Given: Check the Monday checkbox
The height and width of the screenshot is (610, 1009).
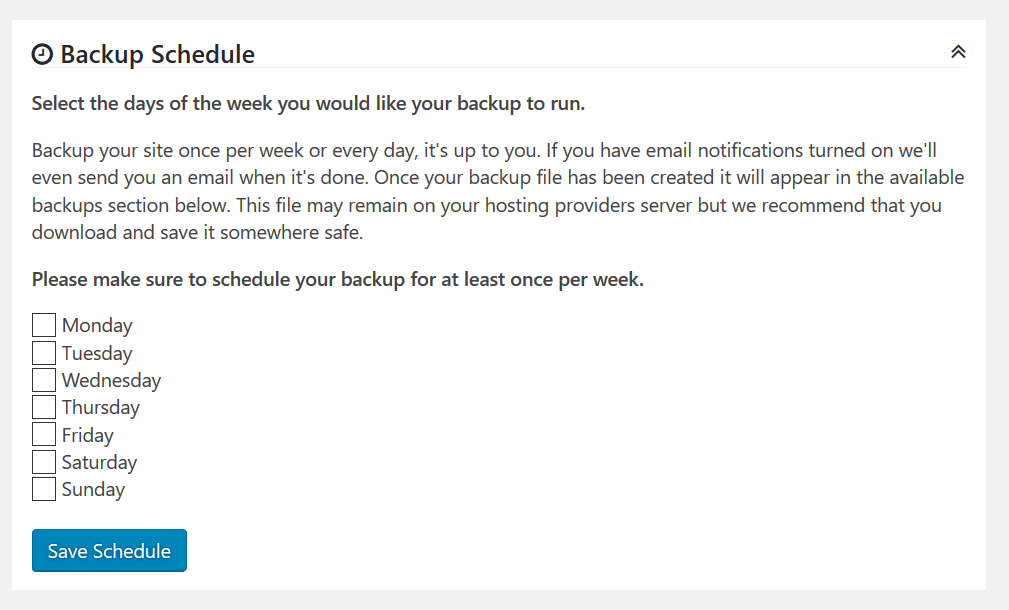Looking at the screenshot, I should coord(44,325).
